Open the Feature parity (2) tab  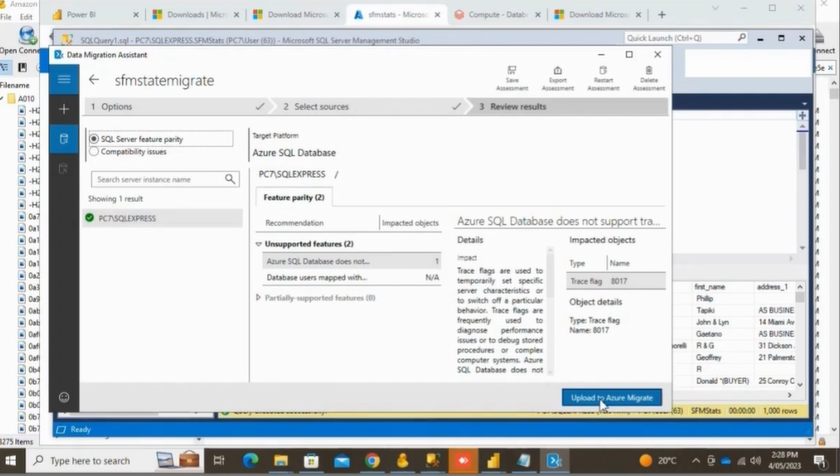coord(294,197)
